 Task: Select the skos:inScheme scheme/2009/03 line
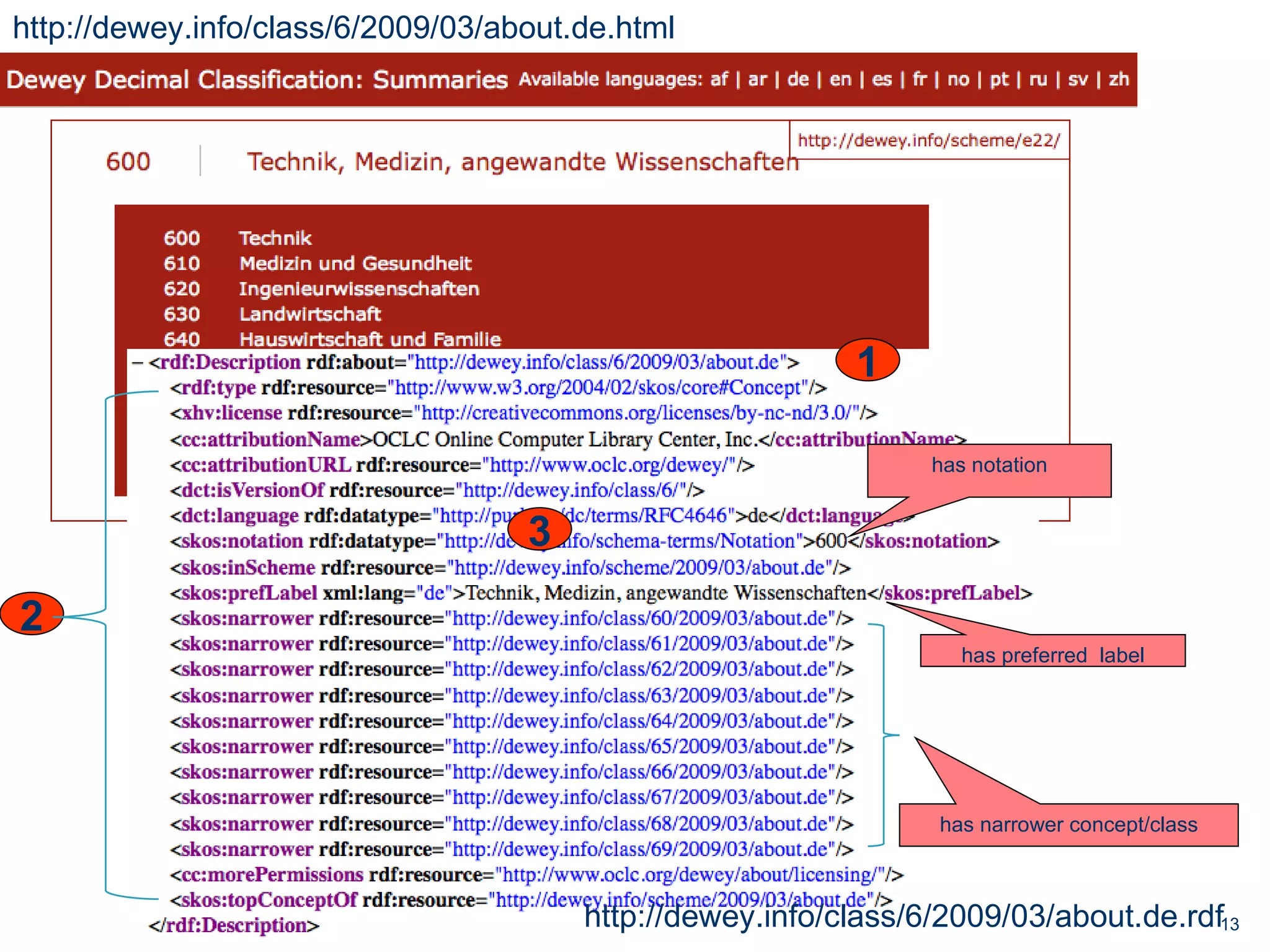click(x=510, y=568)
